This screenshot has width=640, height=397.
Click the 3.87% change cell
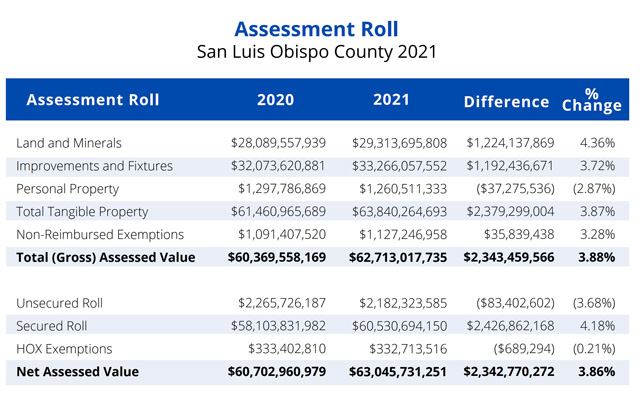598,211
